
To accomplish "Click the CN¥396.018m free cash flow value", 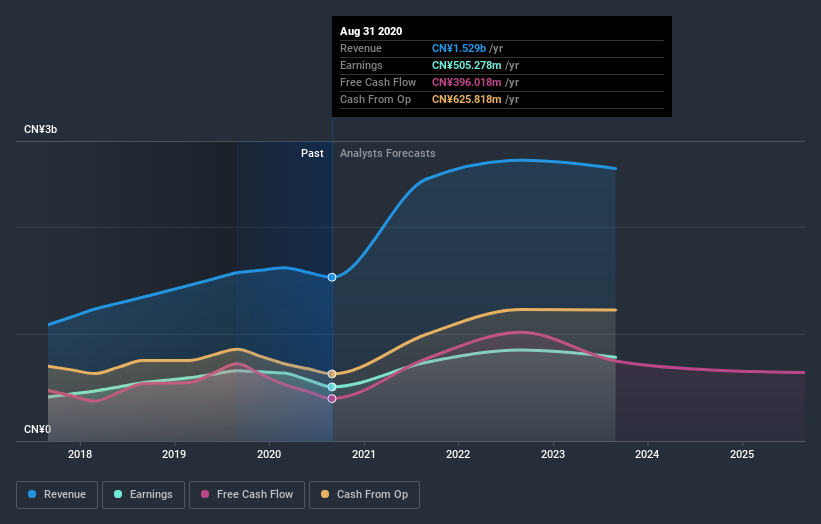I will click(x=467, y=82).
